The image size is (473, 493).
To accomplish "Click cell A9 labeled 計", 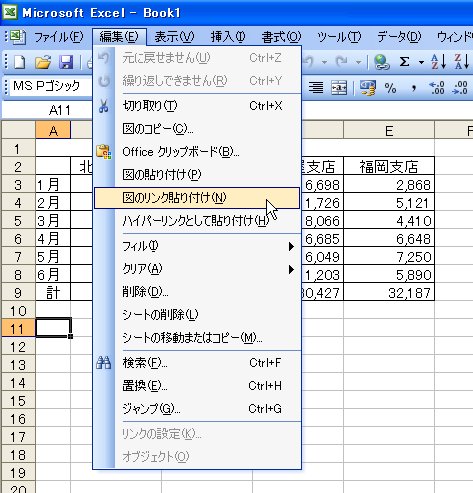I will tap(53, 292).
